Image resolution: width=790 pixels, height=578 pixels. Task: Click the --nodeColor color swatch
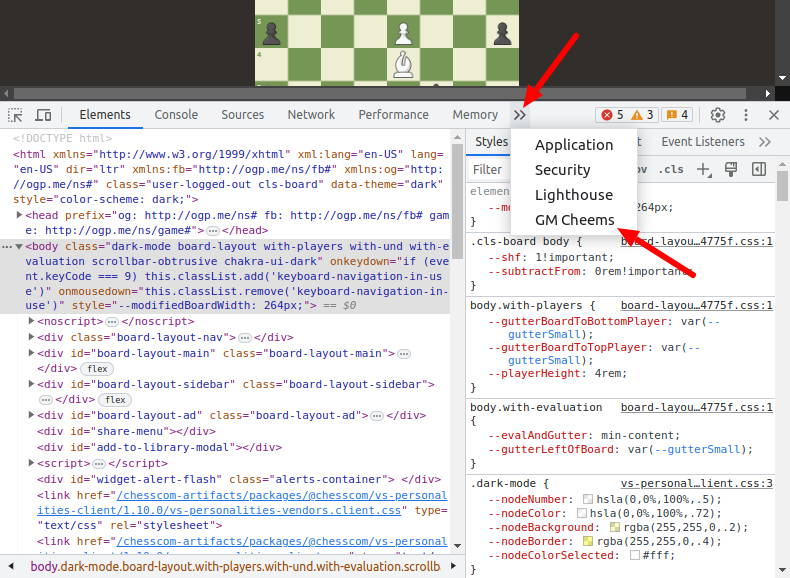(581, 513)
